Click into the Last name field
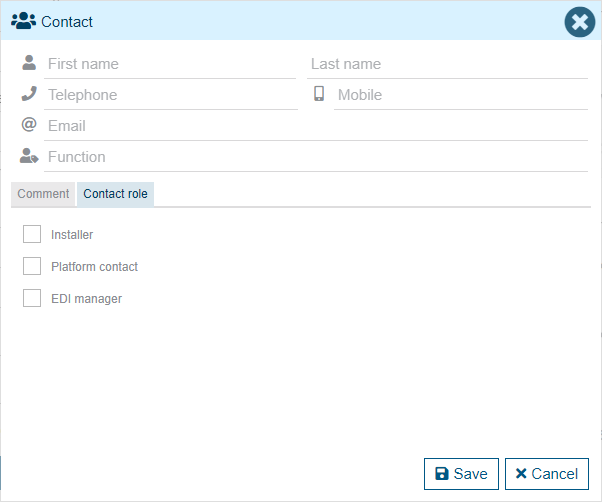Viewport: 602px width, 502px height. tap(447, 64)
